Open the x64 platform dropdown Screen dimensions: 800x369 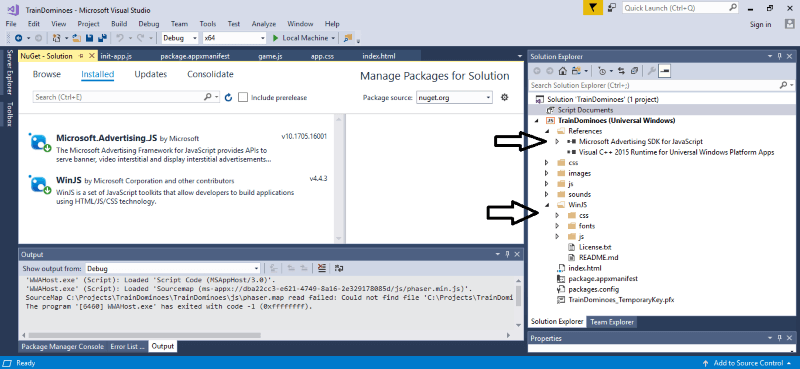pyautogui.click(x=234, y=38)
